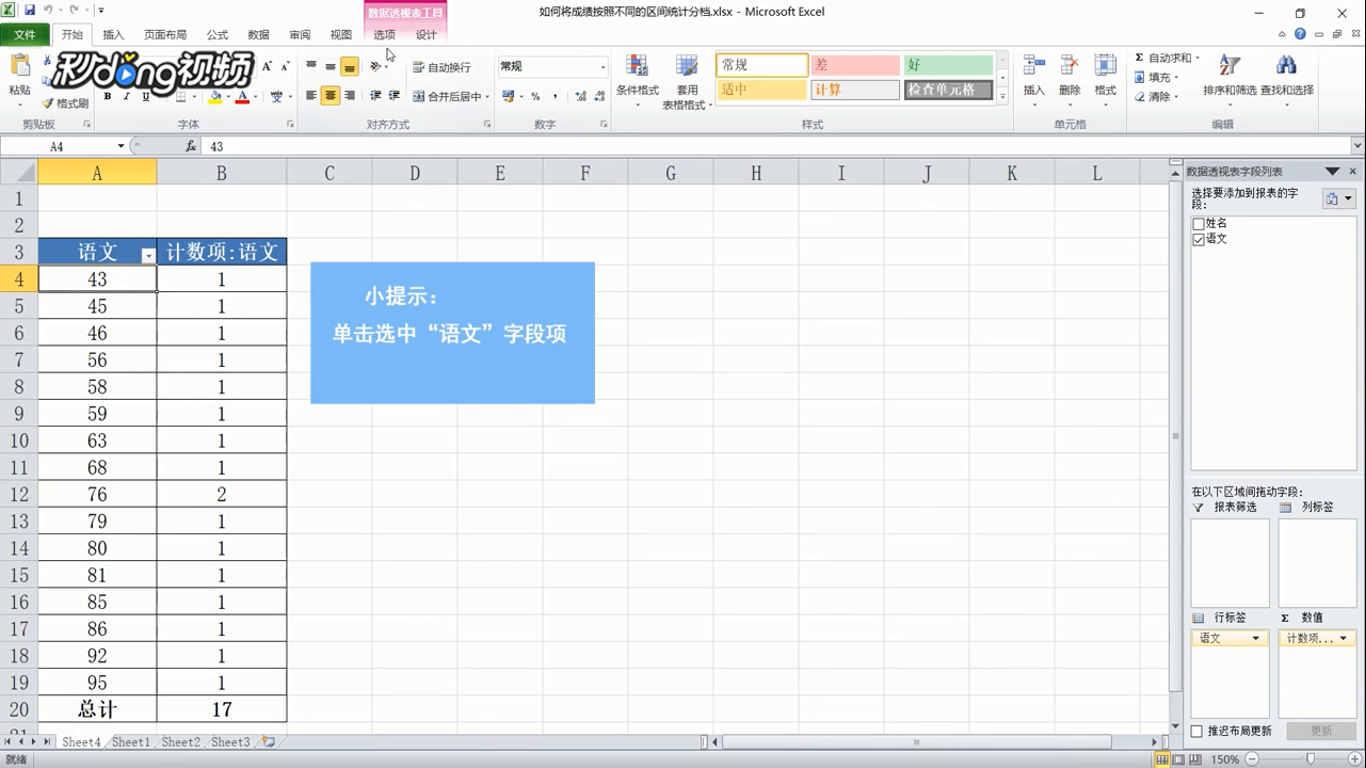
Task: Open the 填充 fill dropdown
Action: [x=1177, y=77]
